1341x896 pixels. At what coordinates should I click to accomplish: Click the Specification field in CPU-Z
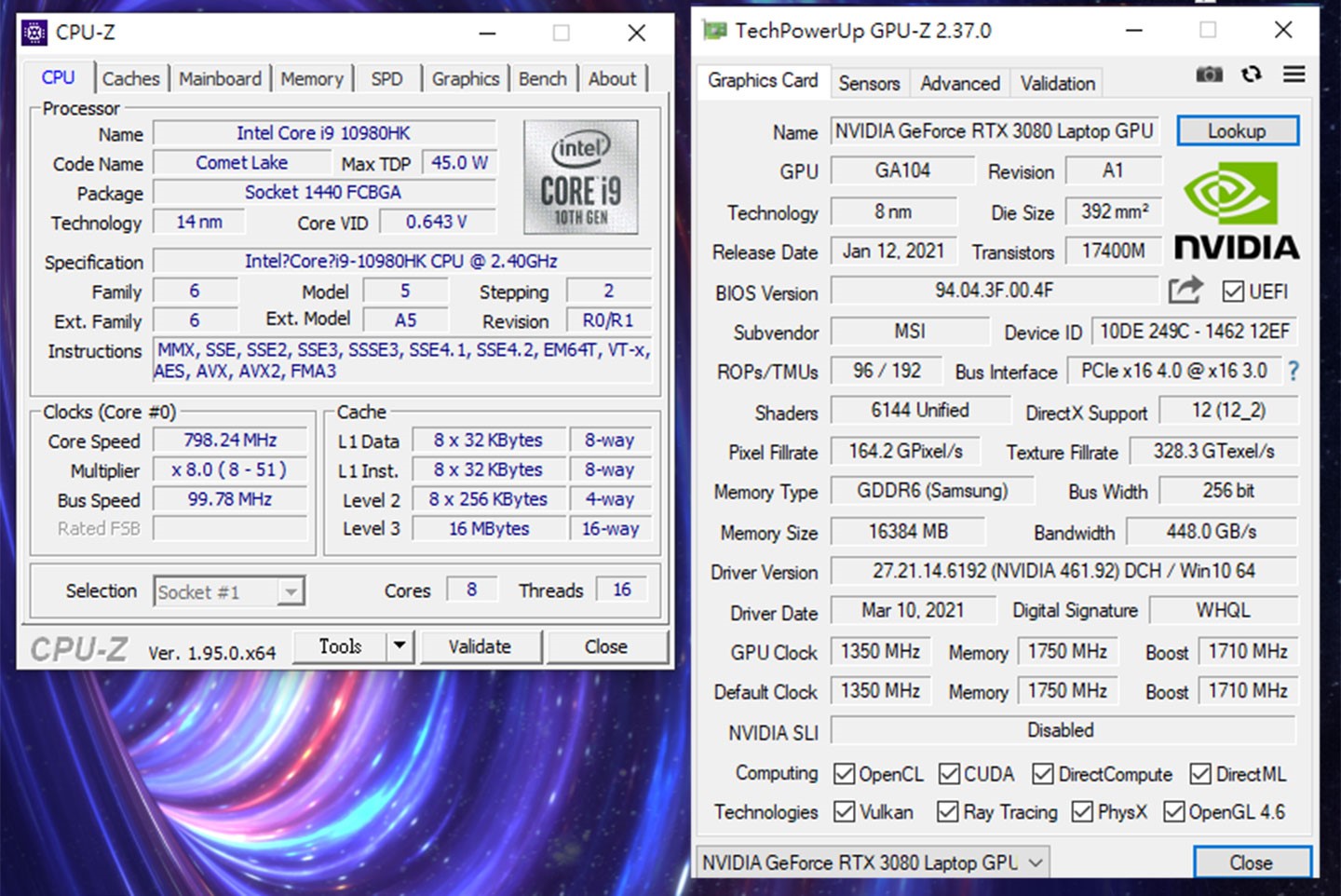[402, 262]
